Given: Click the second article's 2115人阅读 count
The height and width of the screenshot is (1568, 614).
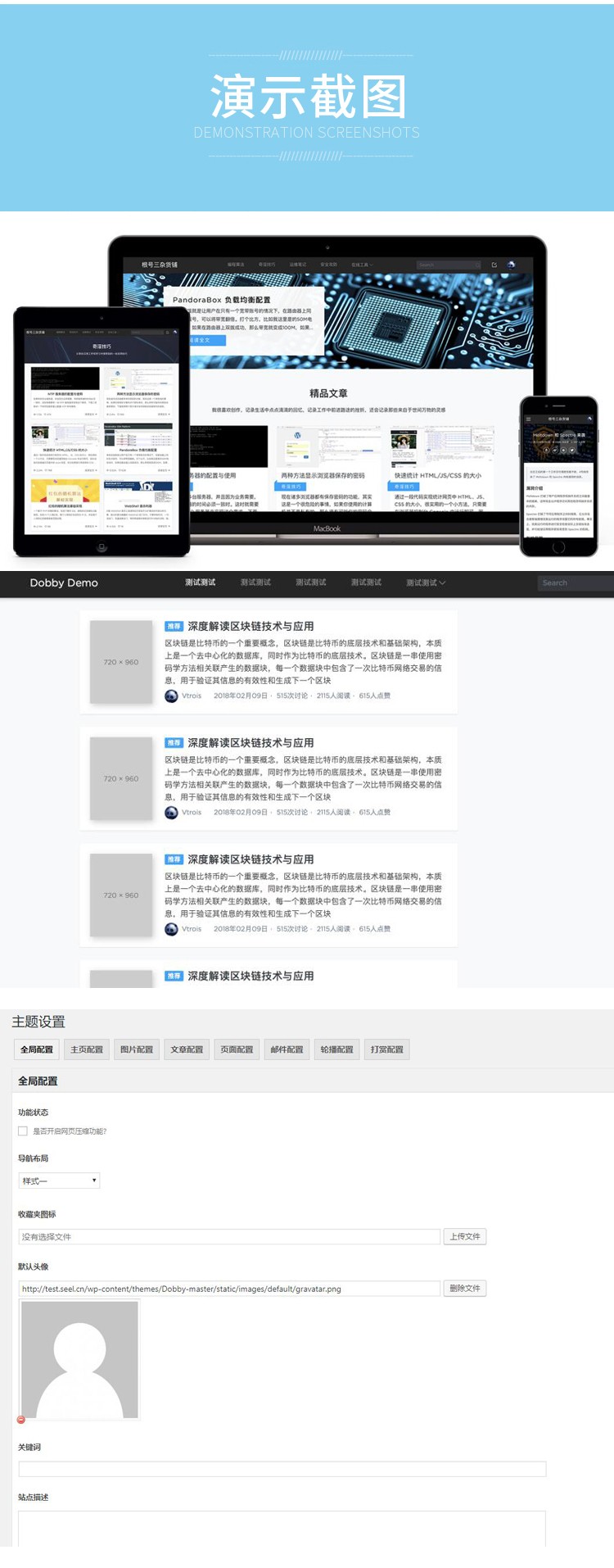Looking at the screenshot, I should click(x=333, y=812).
